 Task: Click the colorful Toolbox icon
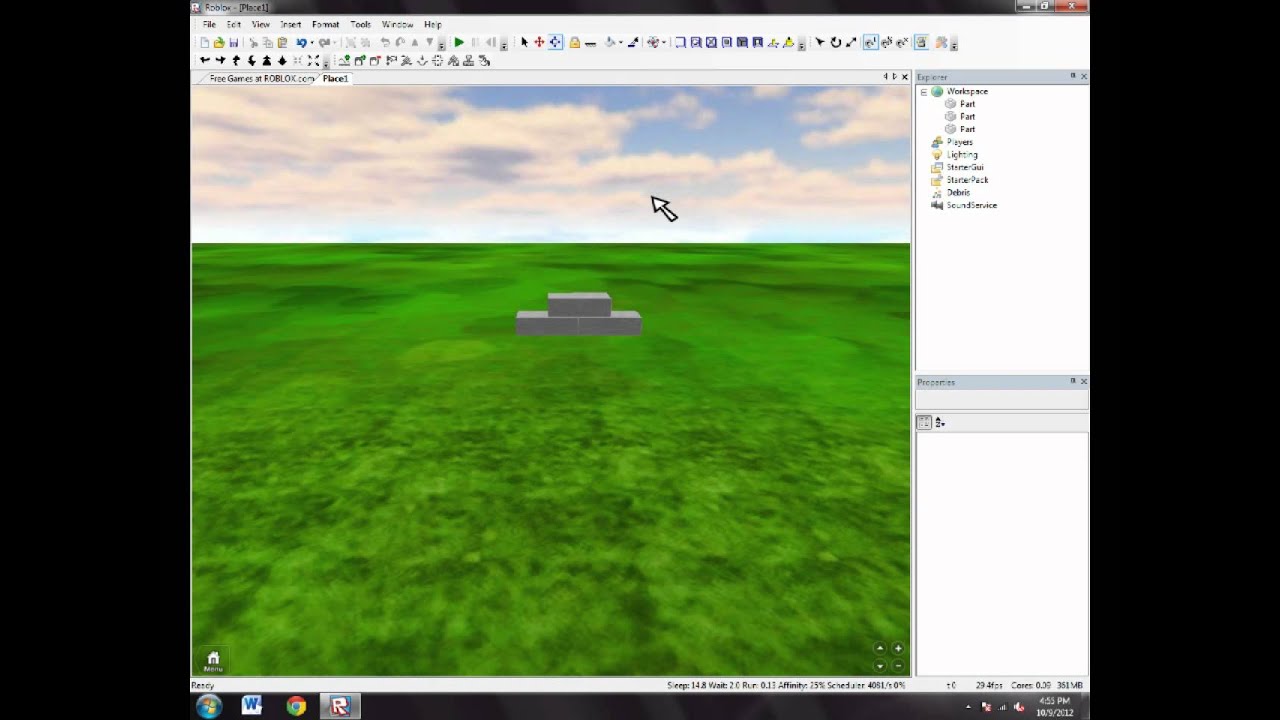click(x=941, y=43)
